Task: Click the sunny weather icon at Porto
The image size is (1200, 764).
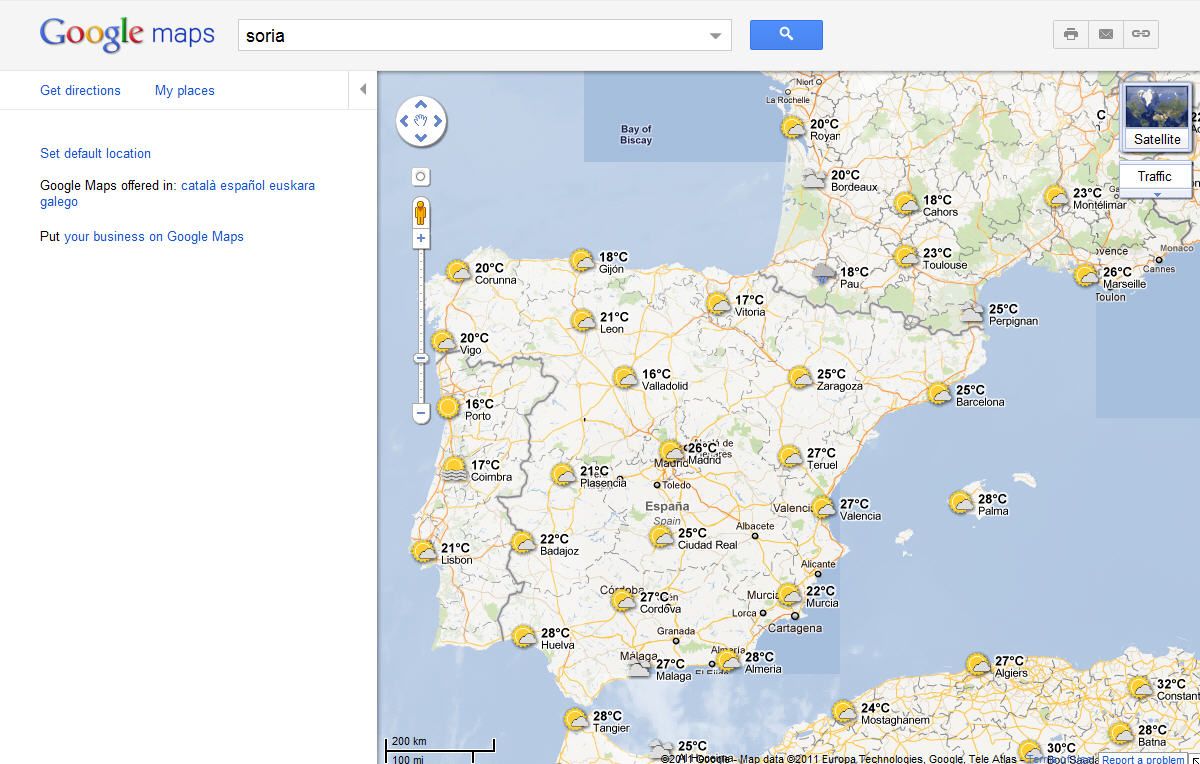Action: [x=448, y=408]
